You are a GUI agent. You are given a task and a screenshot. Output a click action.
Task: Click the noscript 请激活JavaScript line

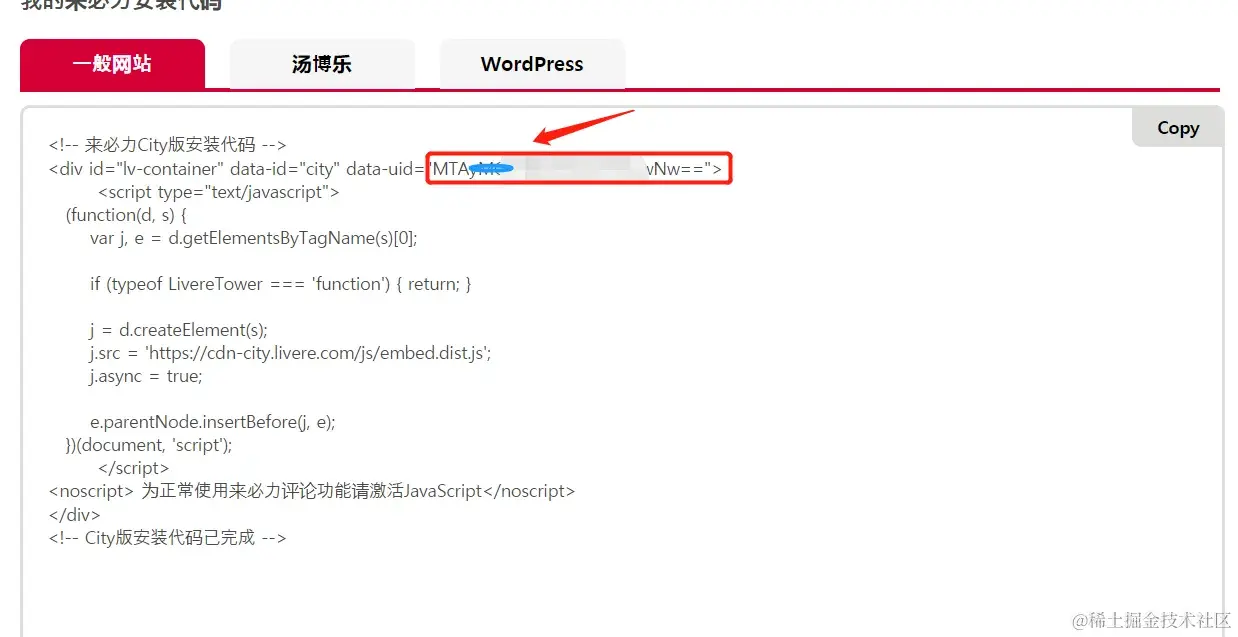pos(312,491)
